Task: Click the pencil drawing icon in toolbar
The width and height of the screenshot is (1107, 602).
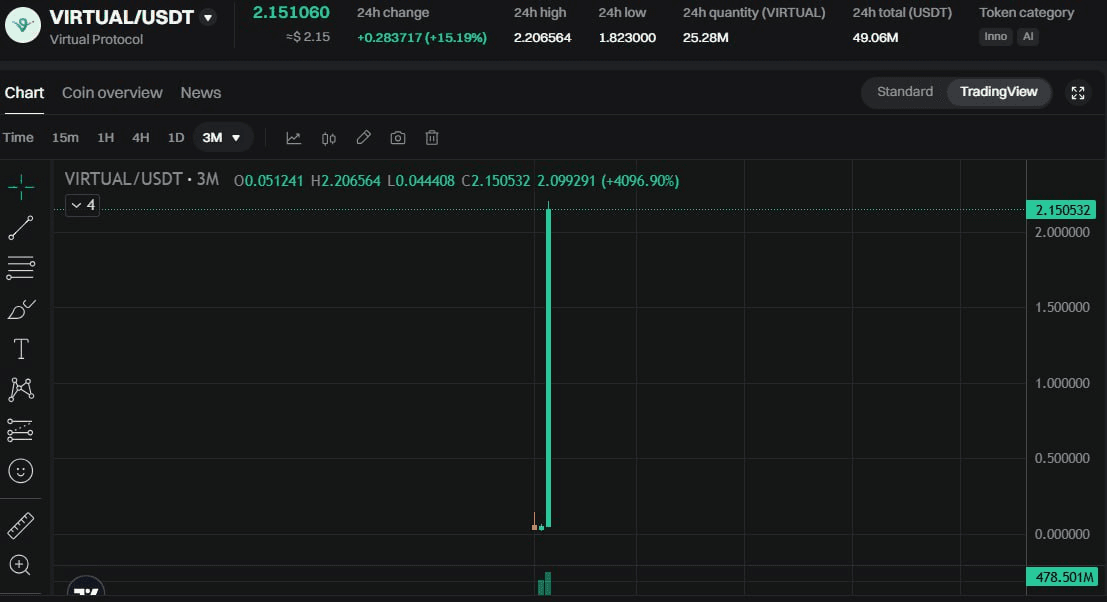Action: pyautogui.click(x=364, y=138)
